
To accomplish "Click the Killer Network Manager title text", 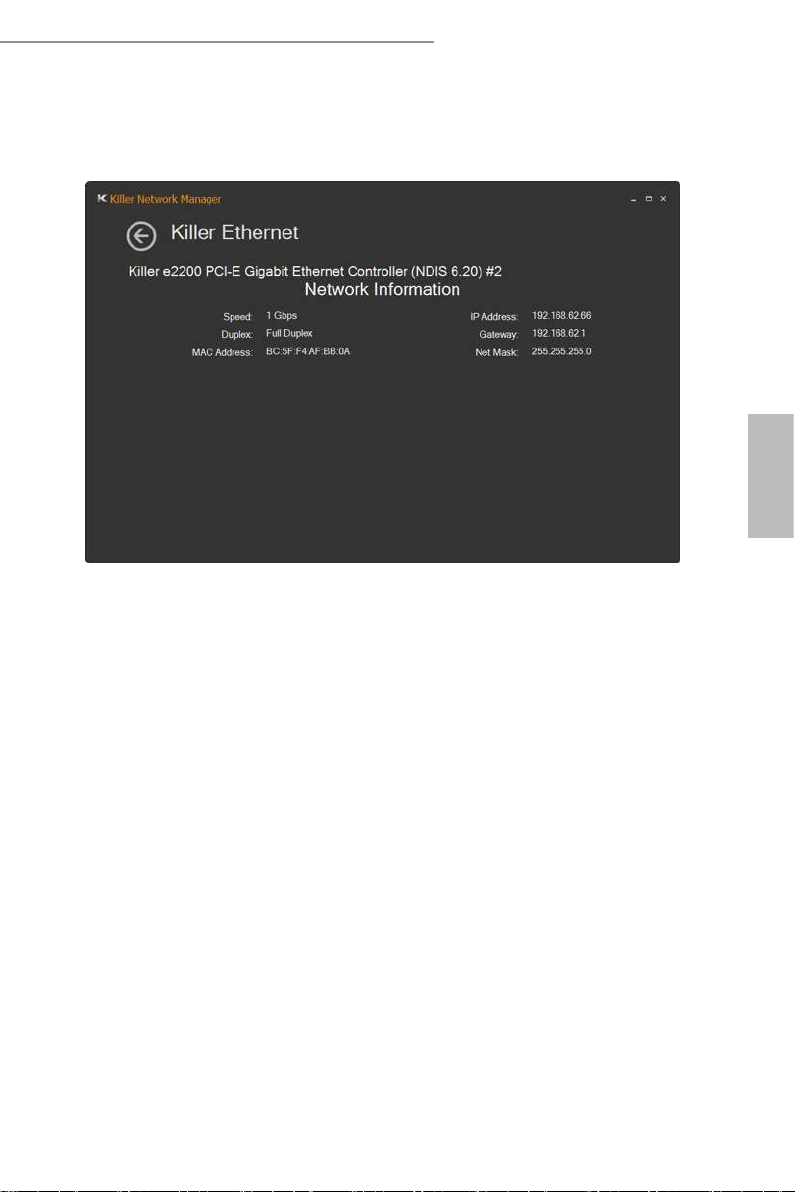I will (166, 199).
